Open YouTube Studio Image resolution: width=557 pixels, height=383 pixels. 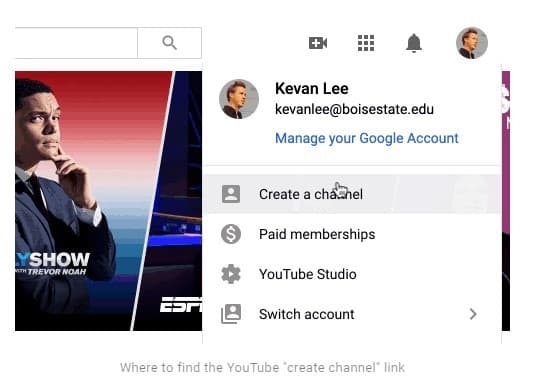(x=353, y=274)
